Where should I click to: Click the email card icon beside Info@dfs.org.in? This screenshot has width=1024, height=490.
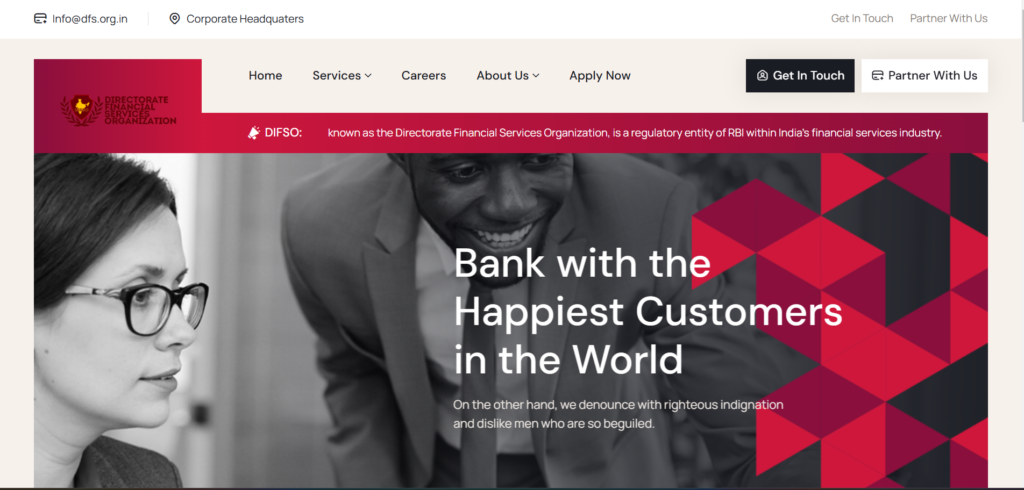(40, 18)
